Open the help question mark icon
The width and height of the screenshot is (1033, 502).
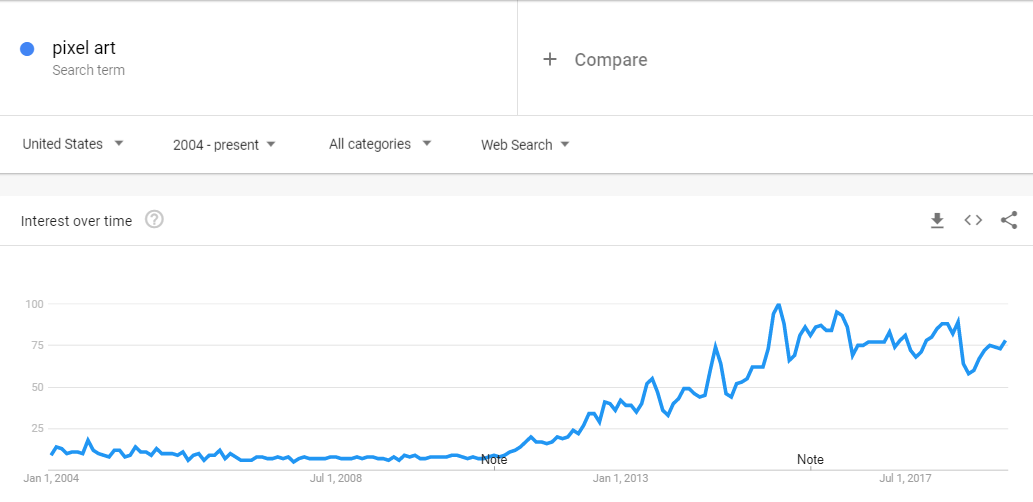coord(154,219)
